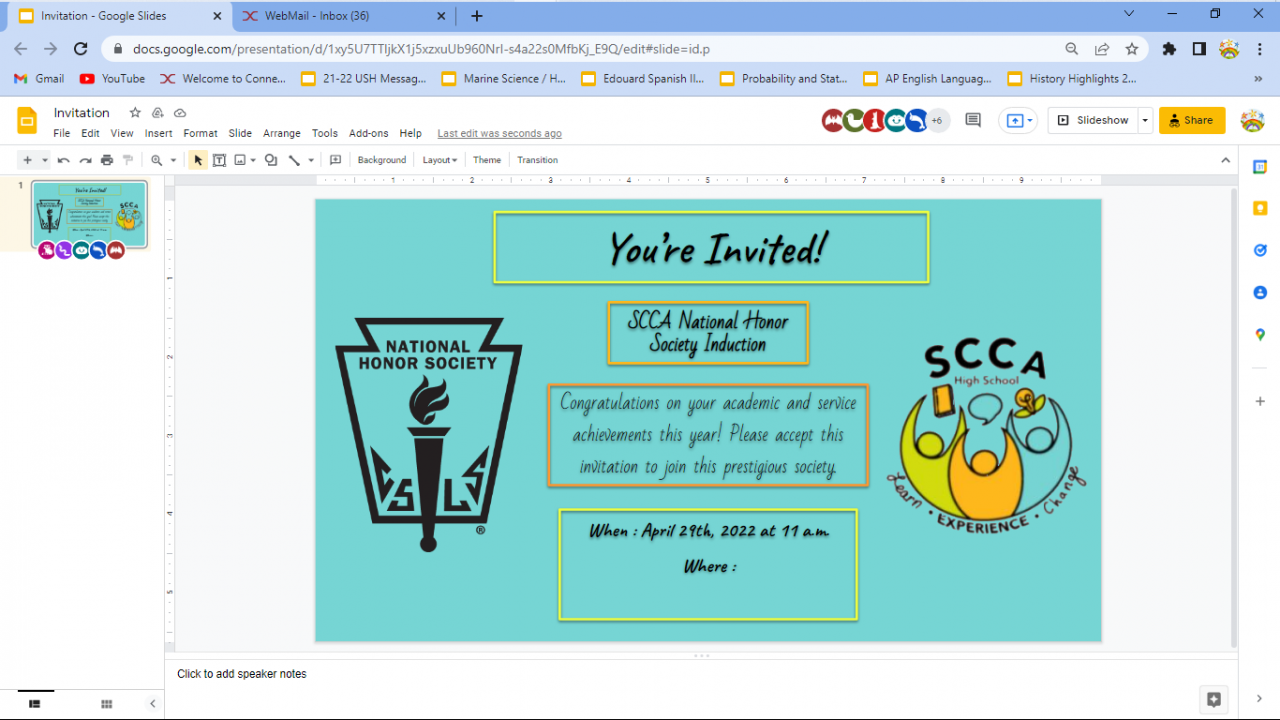Click the Redo arrow
The height and width of the screenshot is (720, 1280).
point(85,160)
